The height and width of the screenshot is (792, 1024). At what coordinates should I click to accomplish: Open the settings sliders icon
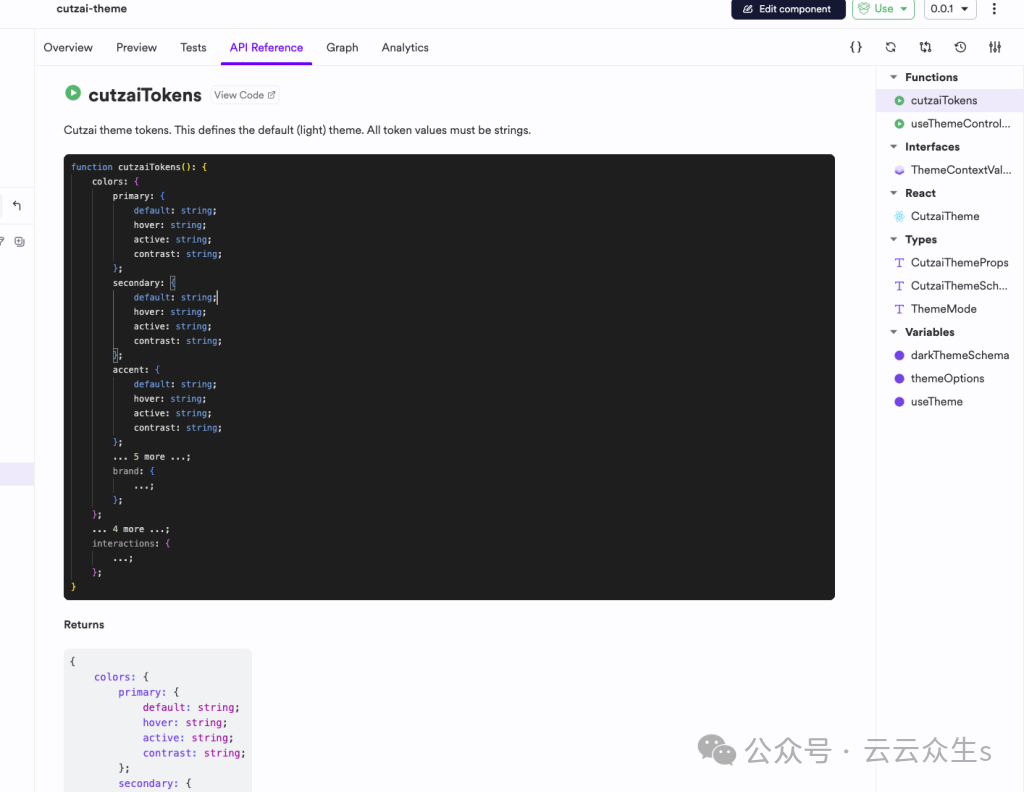point(995,47)
